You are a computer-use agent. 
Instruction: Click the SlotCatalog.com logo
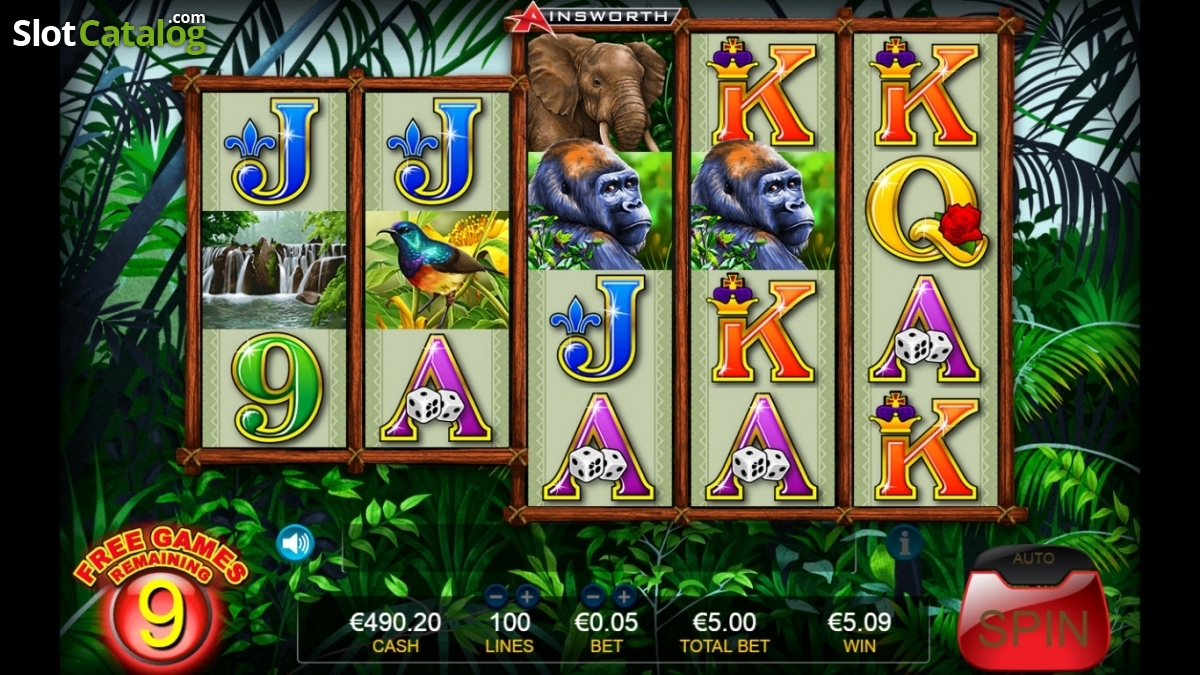(109, 32)
